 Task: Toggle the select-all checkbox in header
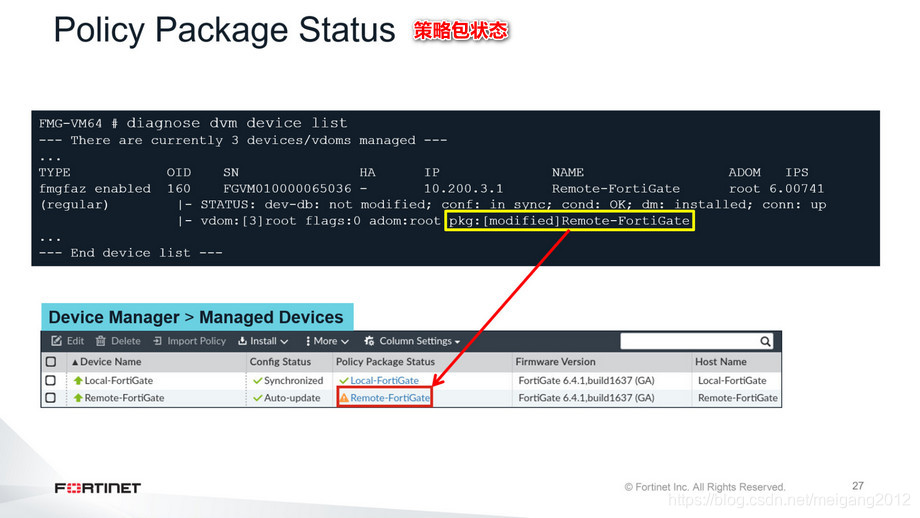(x=51, y=361)
